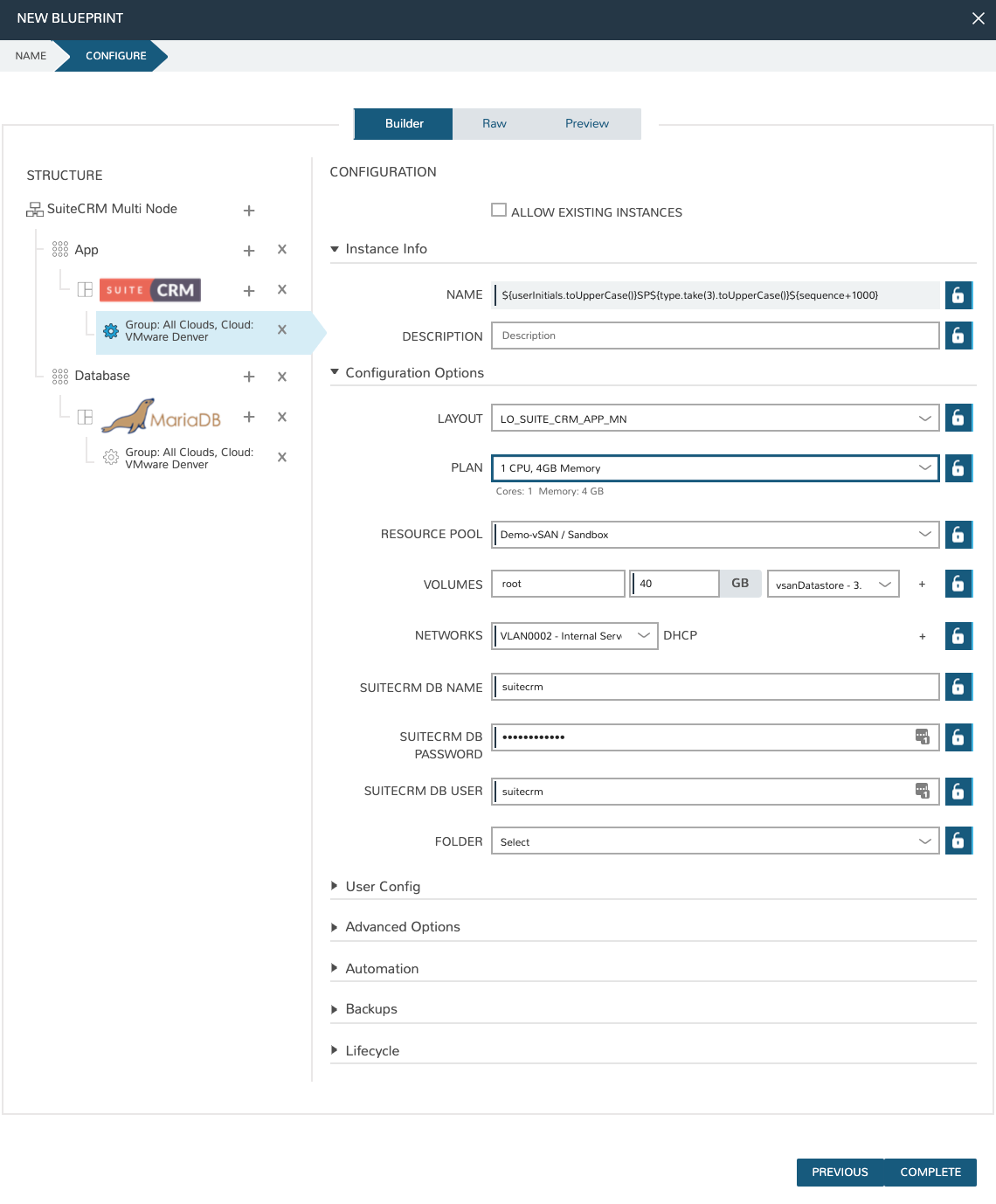
Task: Toggle the lock icon next to PLAN
Action: click(958, 468)
